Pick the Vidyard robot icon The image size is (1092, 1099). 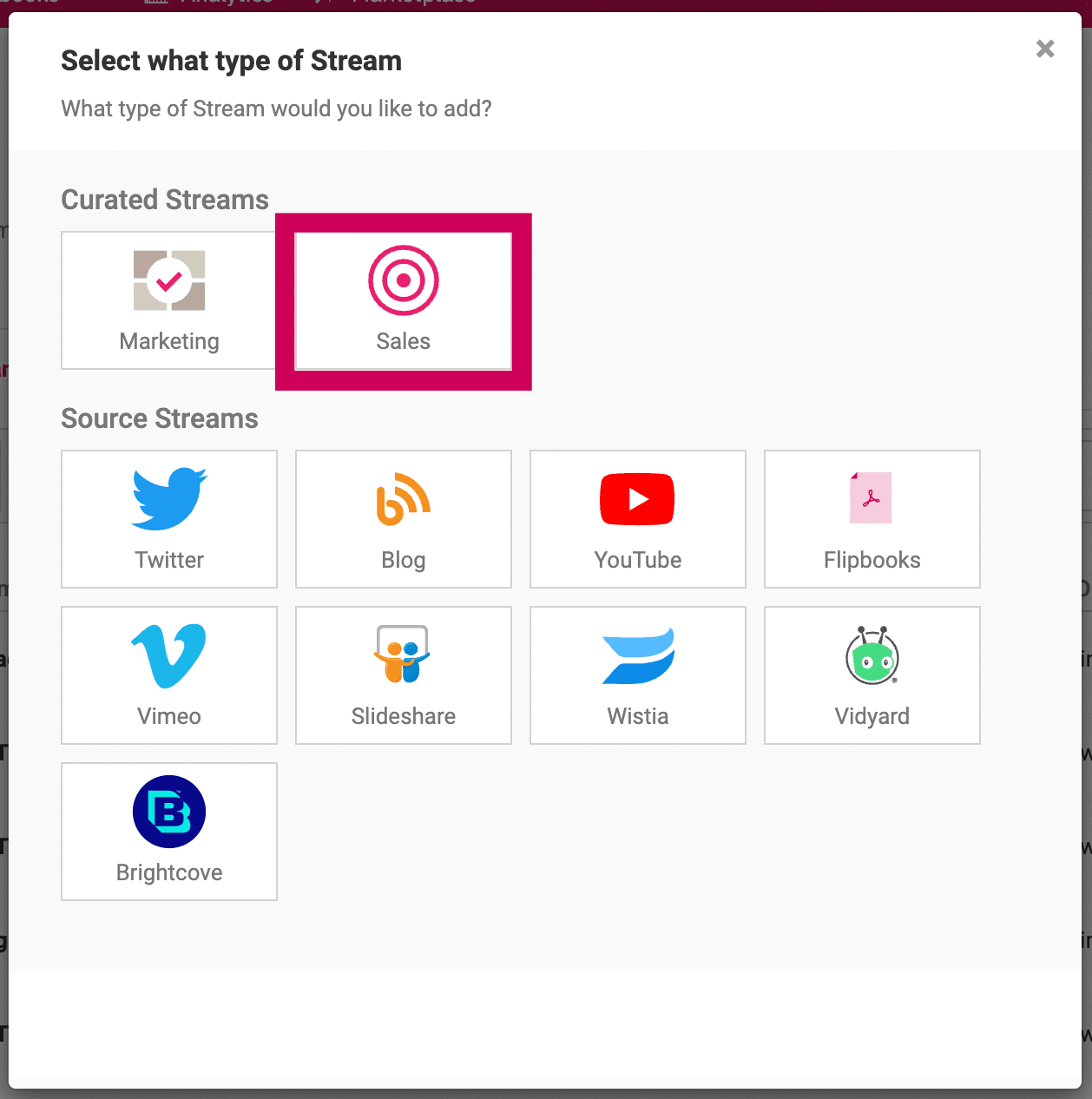[x=872, y=655]
